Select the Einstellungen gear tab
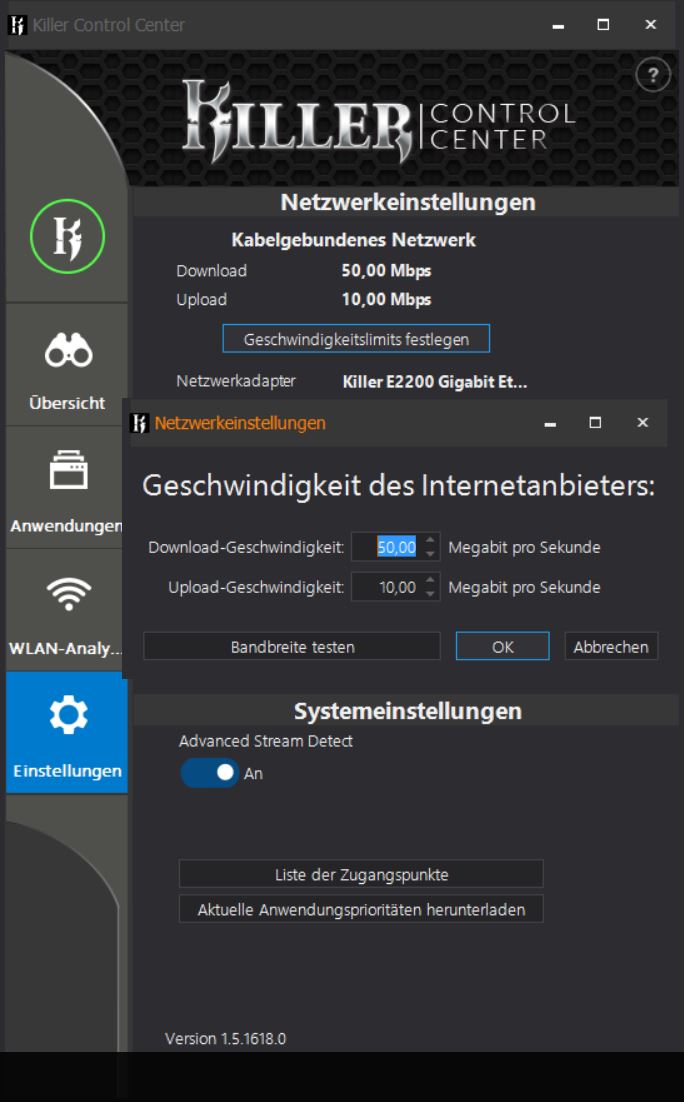 coord(67,732)
